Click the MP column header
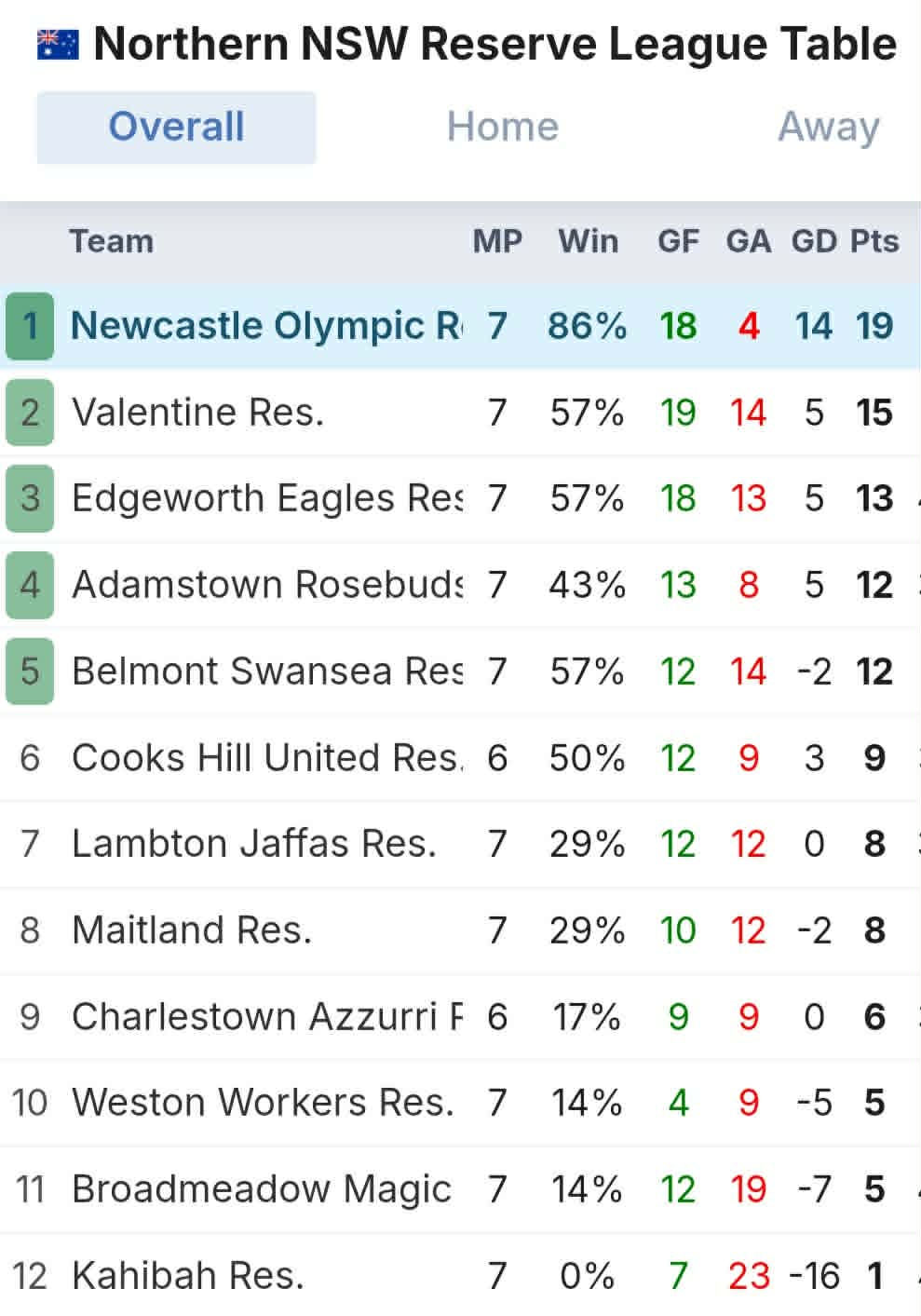The height and width of the screenshot is (1316, 921). (497, 241)
